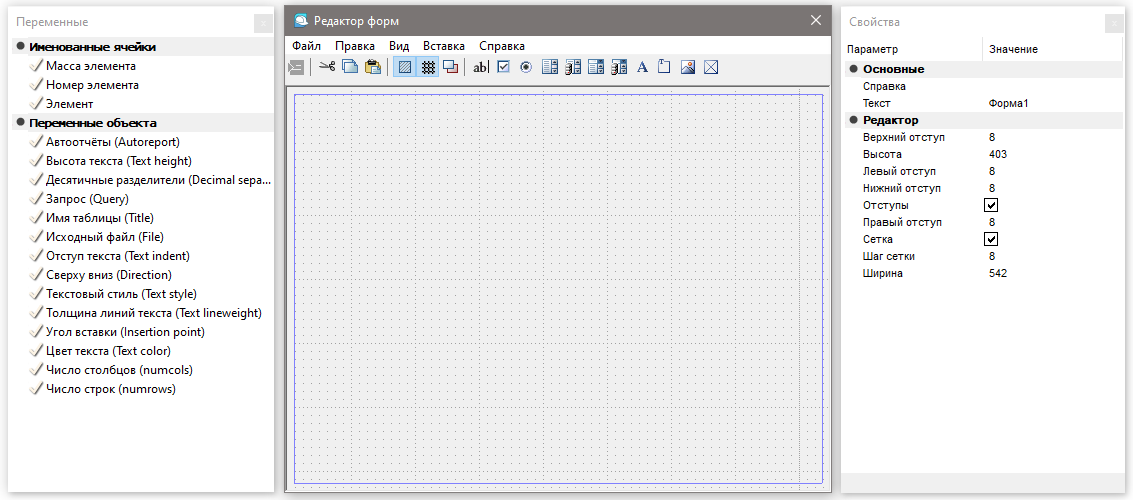Select the Масса элемента variable
Image resolution: width=1133 pixels, height=500 pixels.
90,66
